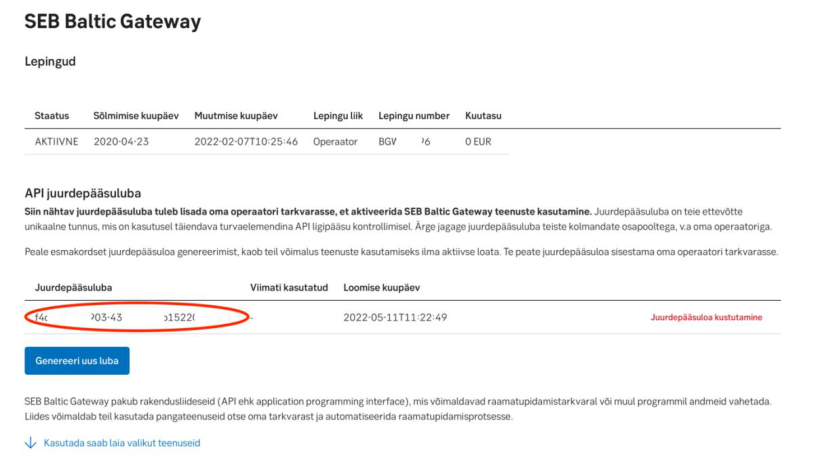Click the Loomise kuupäev column header
Image resolution: width=820 pixels, height=472 pixels.
coord(381,287)
